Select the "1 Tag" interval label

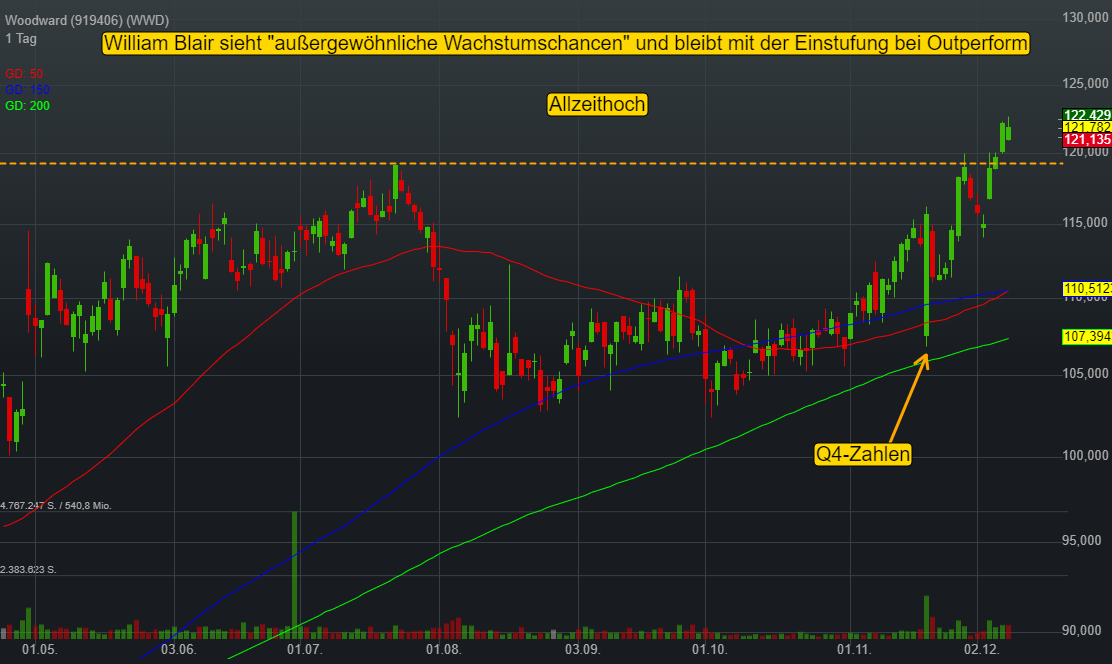coord(21,38)
